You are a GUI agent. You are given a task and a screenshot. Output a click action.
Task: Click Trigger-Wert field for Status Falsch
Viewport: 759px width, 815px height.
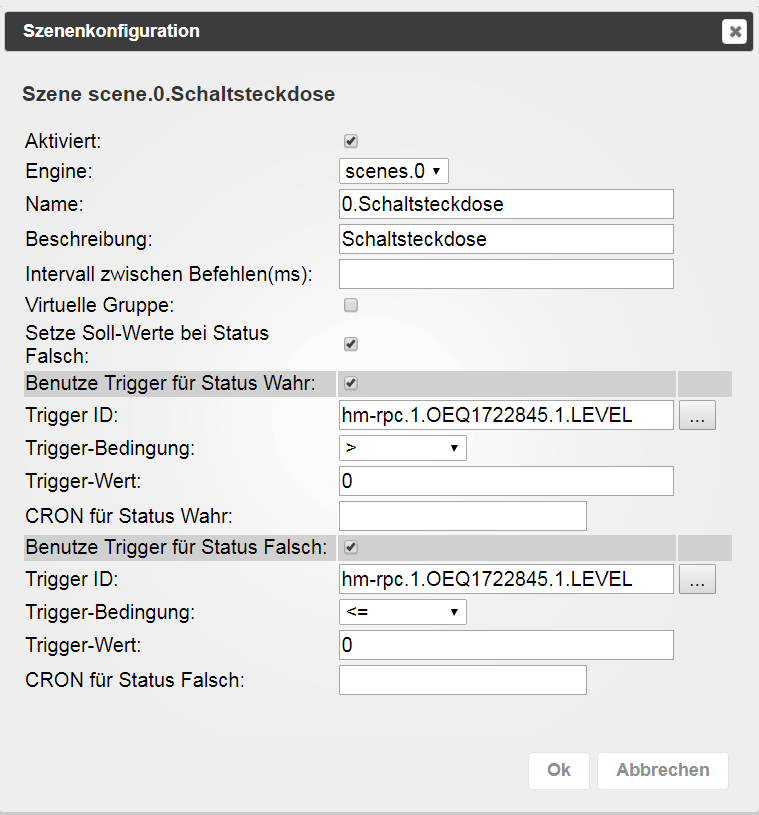[506, 645]
